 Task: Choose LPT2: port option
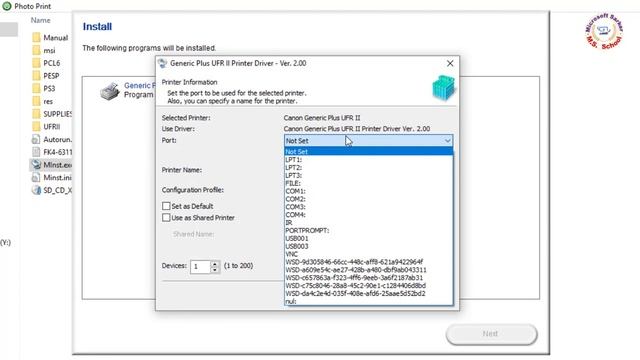pyautogui.click(x=369, y=167)
